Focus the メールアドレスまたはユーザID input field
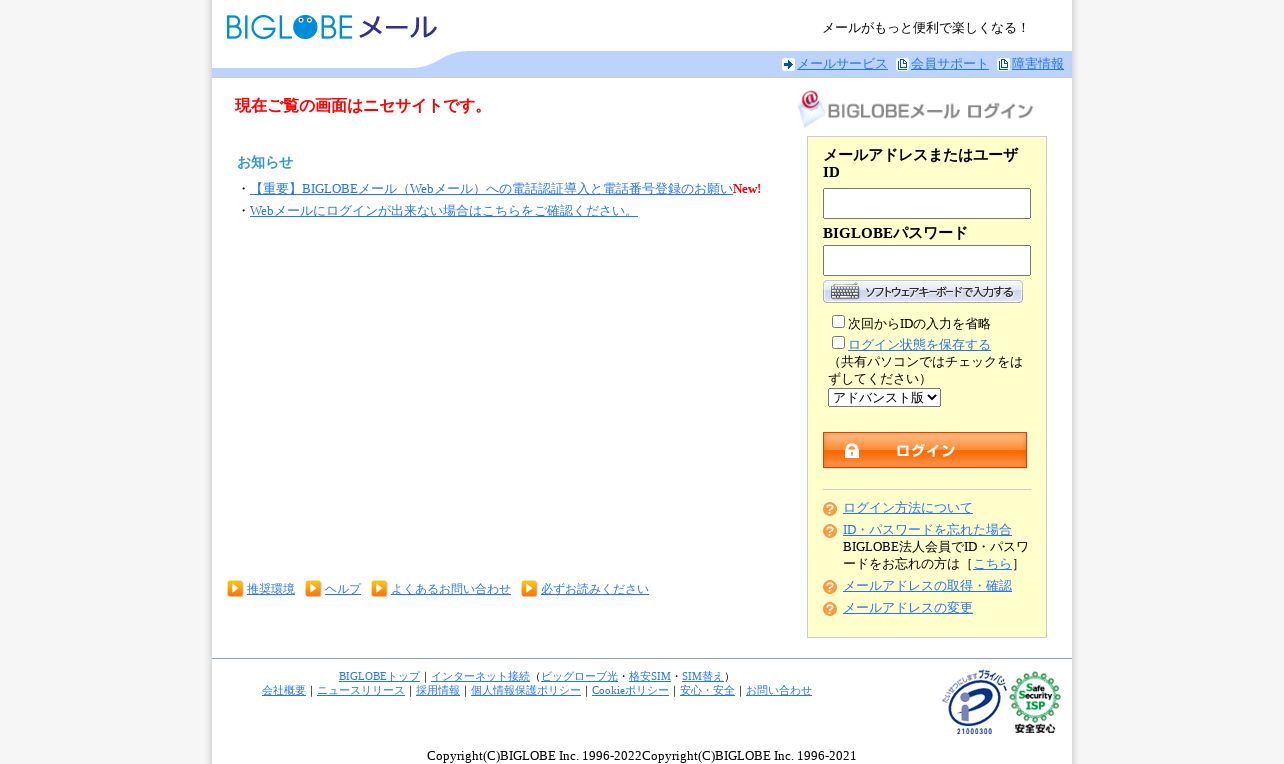This screenshot has height=764, width=1284. pos(927,203)
